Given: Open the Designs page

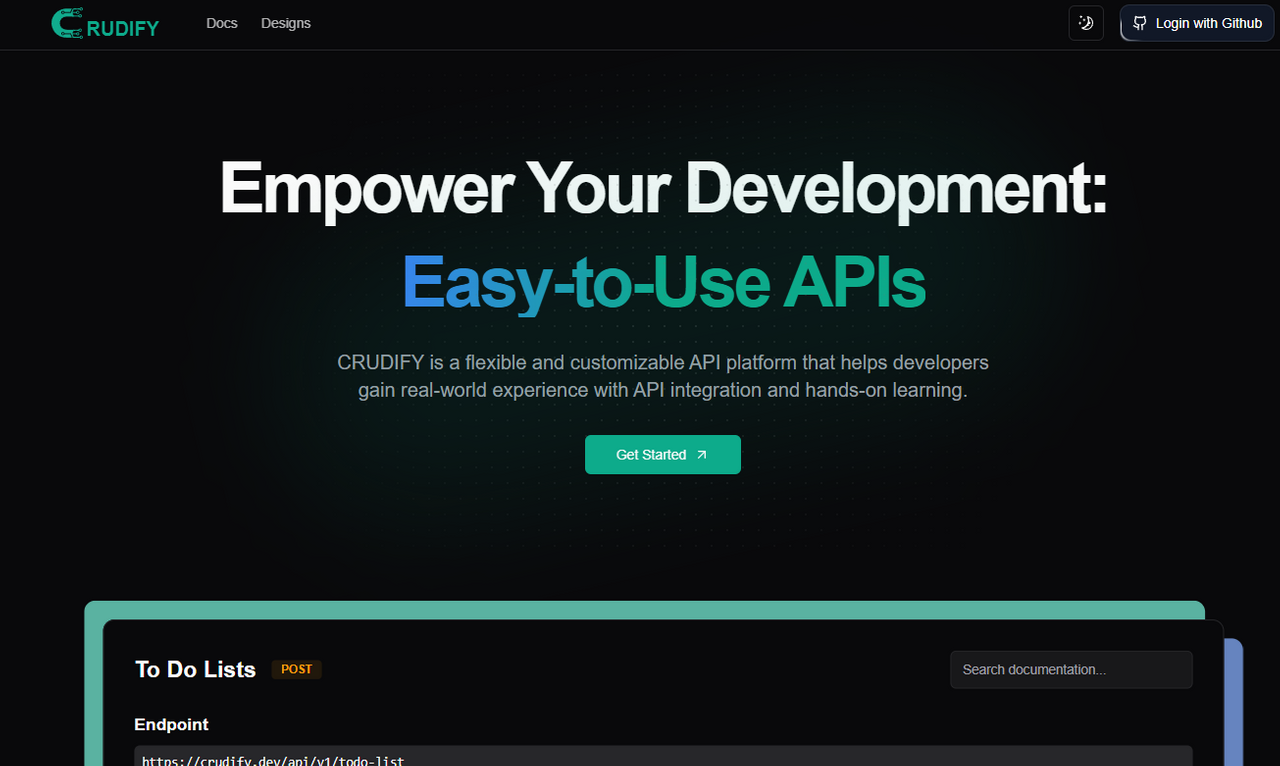Looking at the screenshot, I should pos(286,23).
